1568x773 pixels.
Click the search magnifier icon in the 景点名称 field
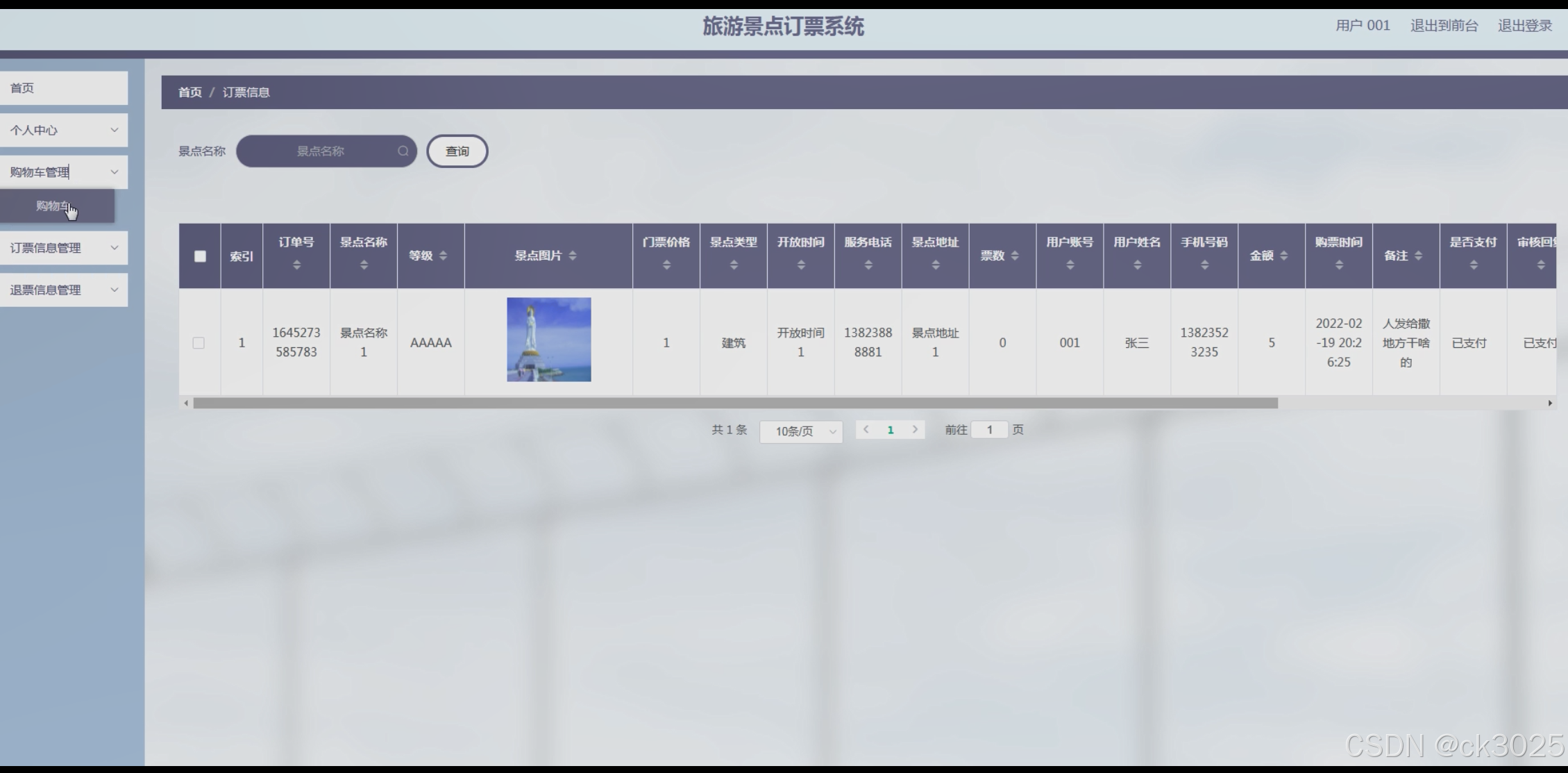(403, 151)
